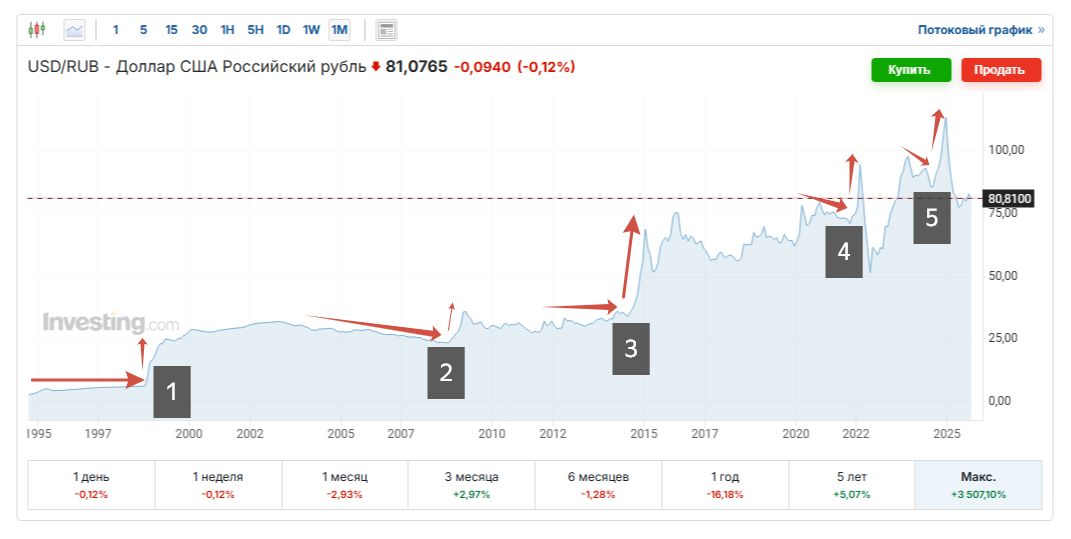Select the 1W timeframe
Screen dimensions: 1071x539
tap(311, 30)
